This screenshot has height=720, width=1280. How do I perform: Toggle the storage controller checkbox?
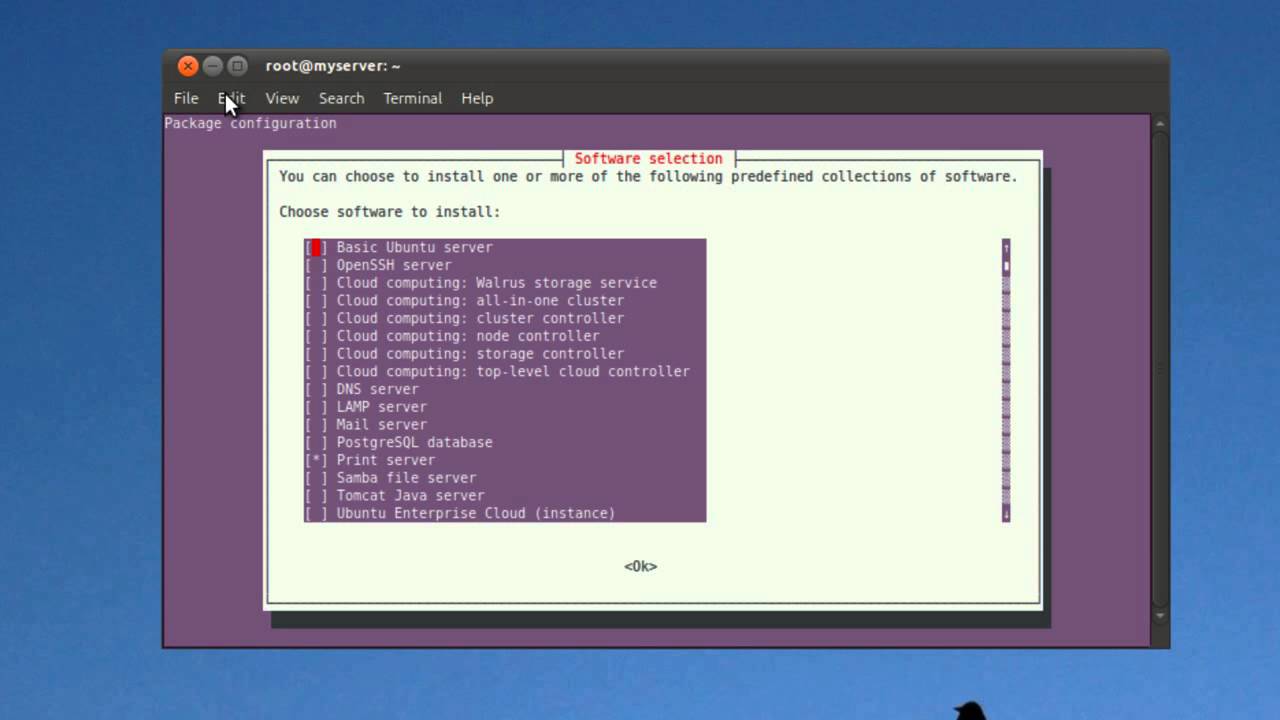(x=316, y=354)
